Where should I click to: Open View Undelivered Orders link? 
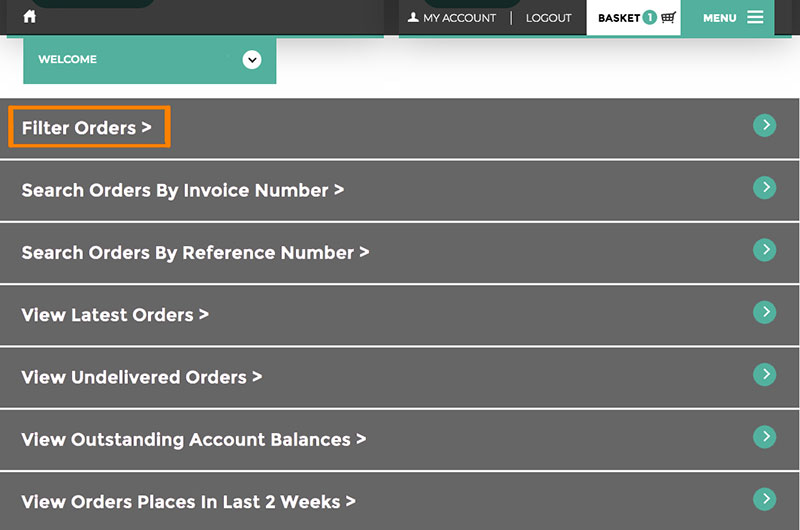[141, 378]
